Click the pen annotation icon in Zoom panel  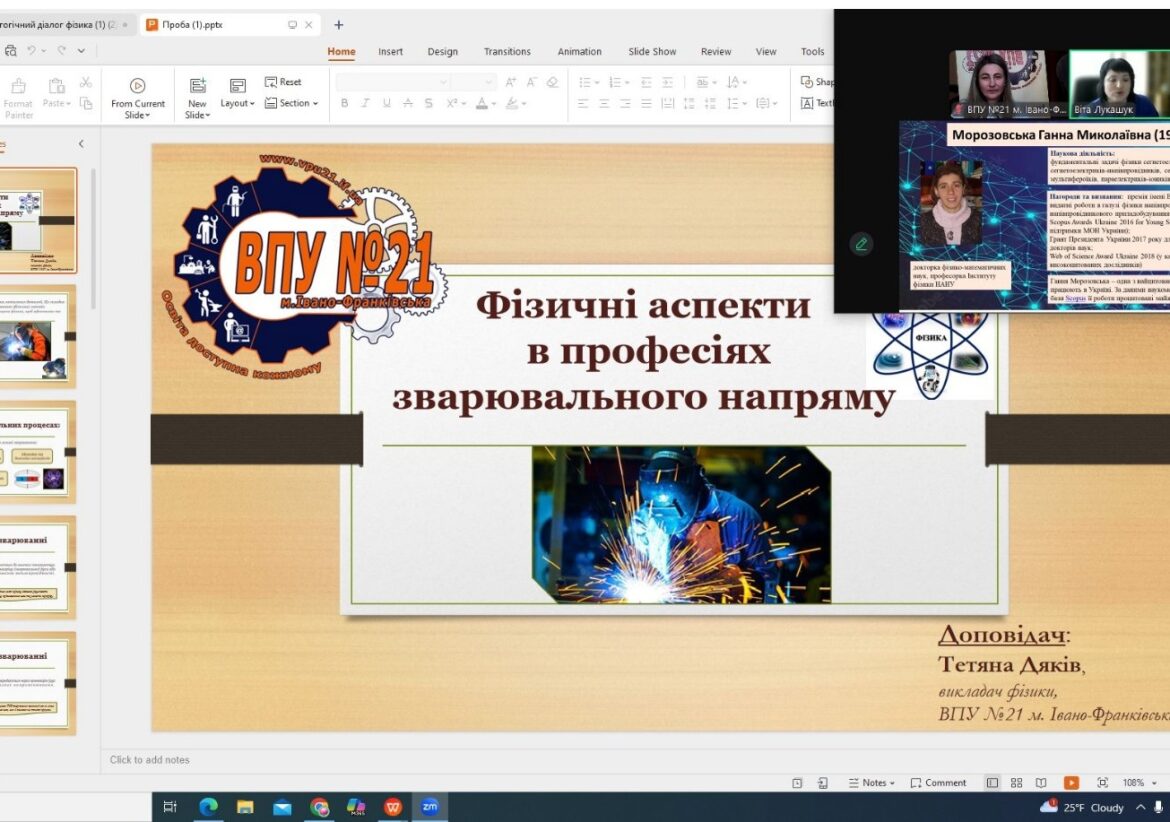click(860, 243)
